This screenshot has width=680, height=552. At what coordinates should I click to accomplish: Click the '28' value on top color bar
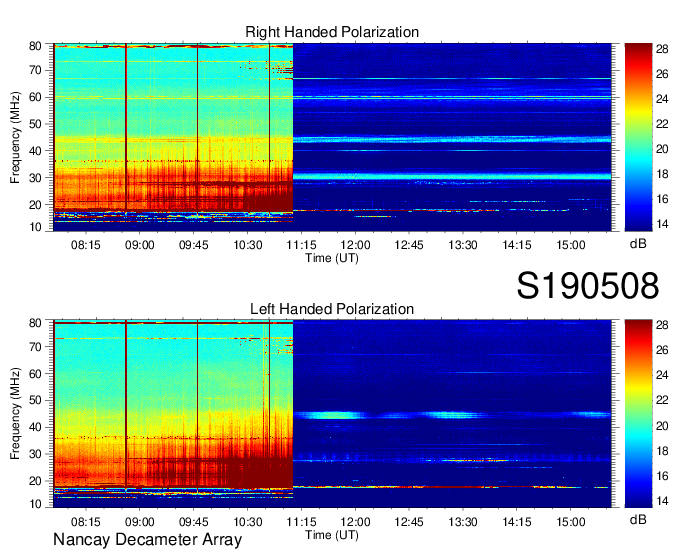point(662,49)
